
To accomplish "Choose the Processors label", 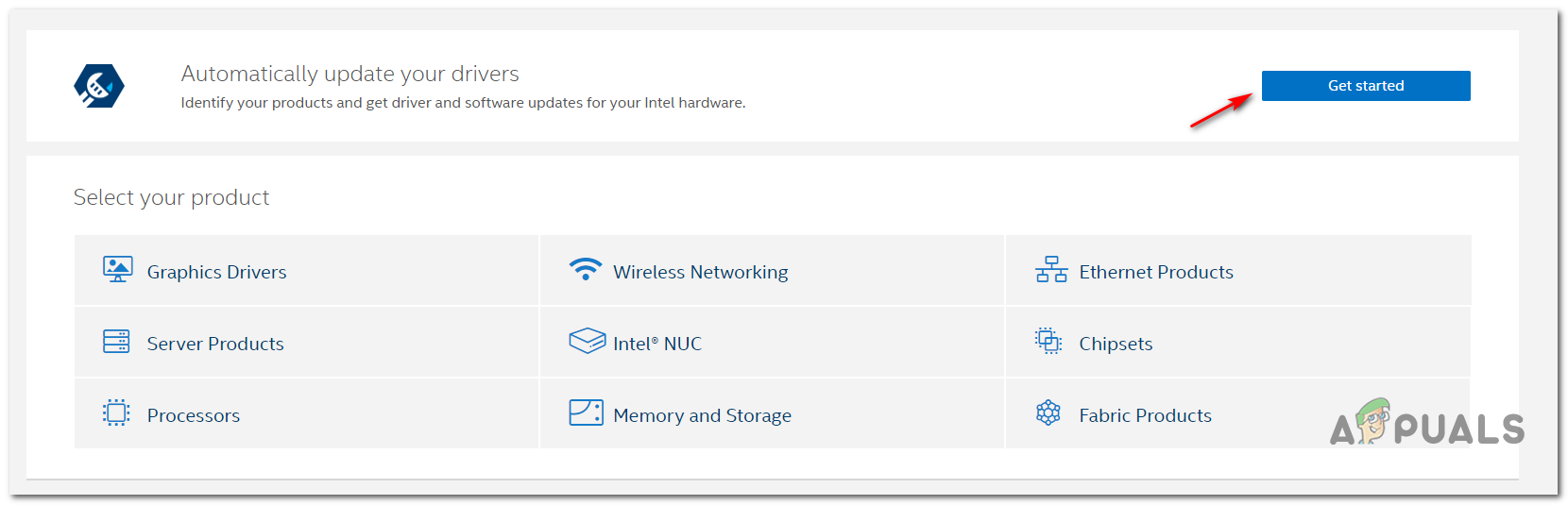I will pos(194,415).
